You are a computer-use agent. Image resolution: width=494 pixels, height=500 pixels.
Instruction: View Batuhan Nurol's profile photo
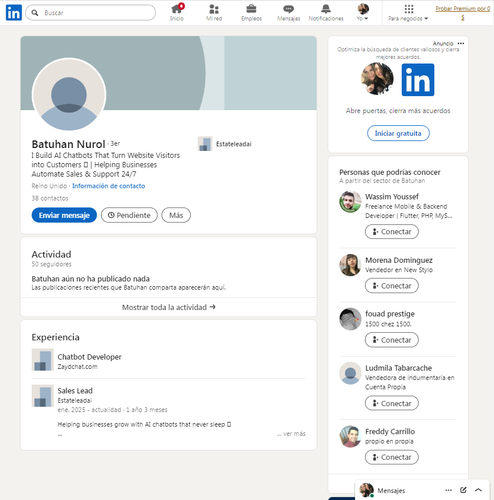69,95
